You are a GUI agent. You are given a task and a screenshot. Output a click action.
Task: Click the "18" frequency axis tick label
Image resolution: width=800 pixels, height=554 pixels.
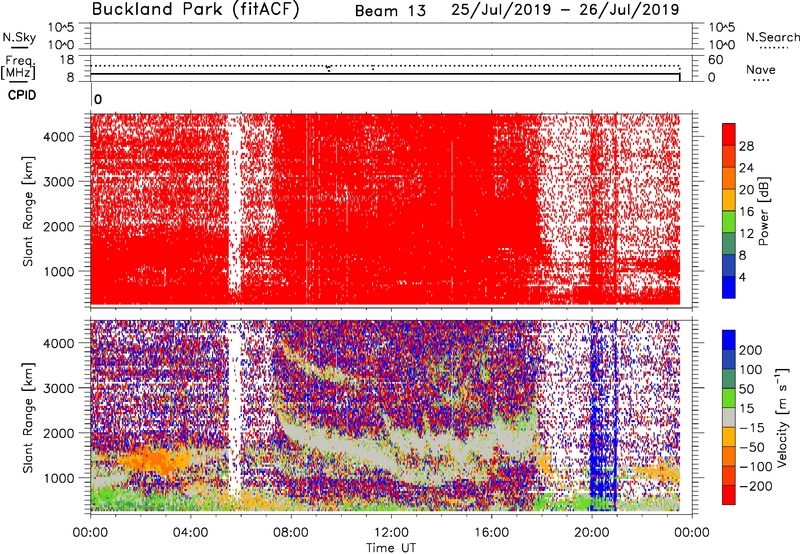(x=67, y=60)
